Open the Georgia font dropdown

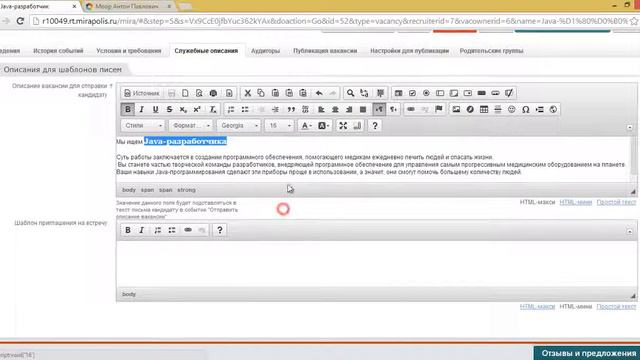239,126
